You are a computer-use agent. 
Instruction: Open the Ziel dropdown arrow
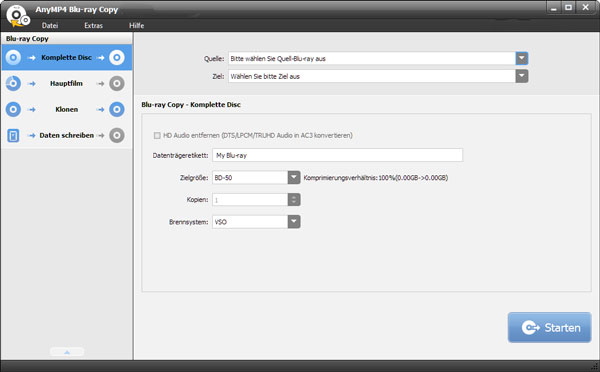[522, 76]
